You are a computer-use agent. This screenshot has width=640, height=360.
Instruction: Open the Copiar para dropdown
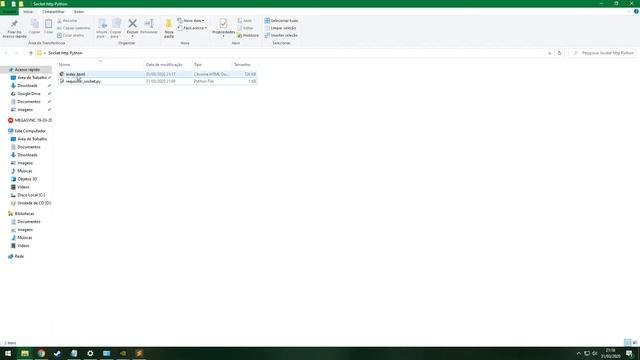pos(116,29)
